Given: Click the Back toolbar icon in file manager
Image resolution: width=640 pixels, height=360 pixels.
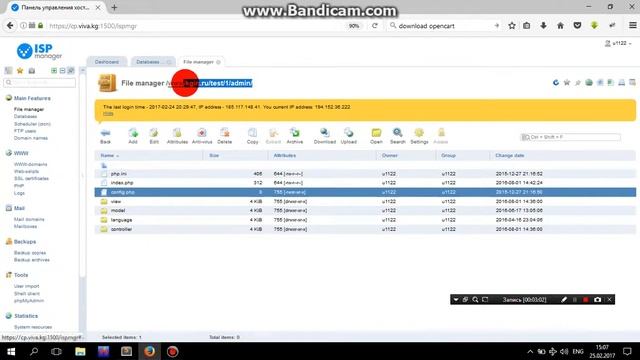Looking at the screenshot, I should click(105, 136).
